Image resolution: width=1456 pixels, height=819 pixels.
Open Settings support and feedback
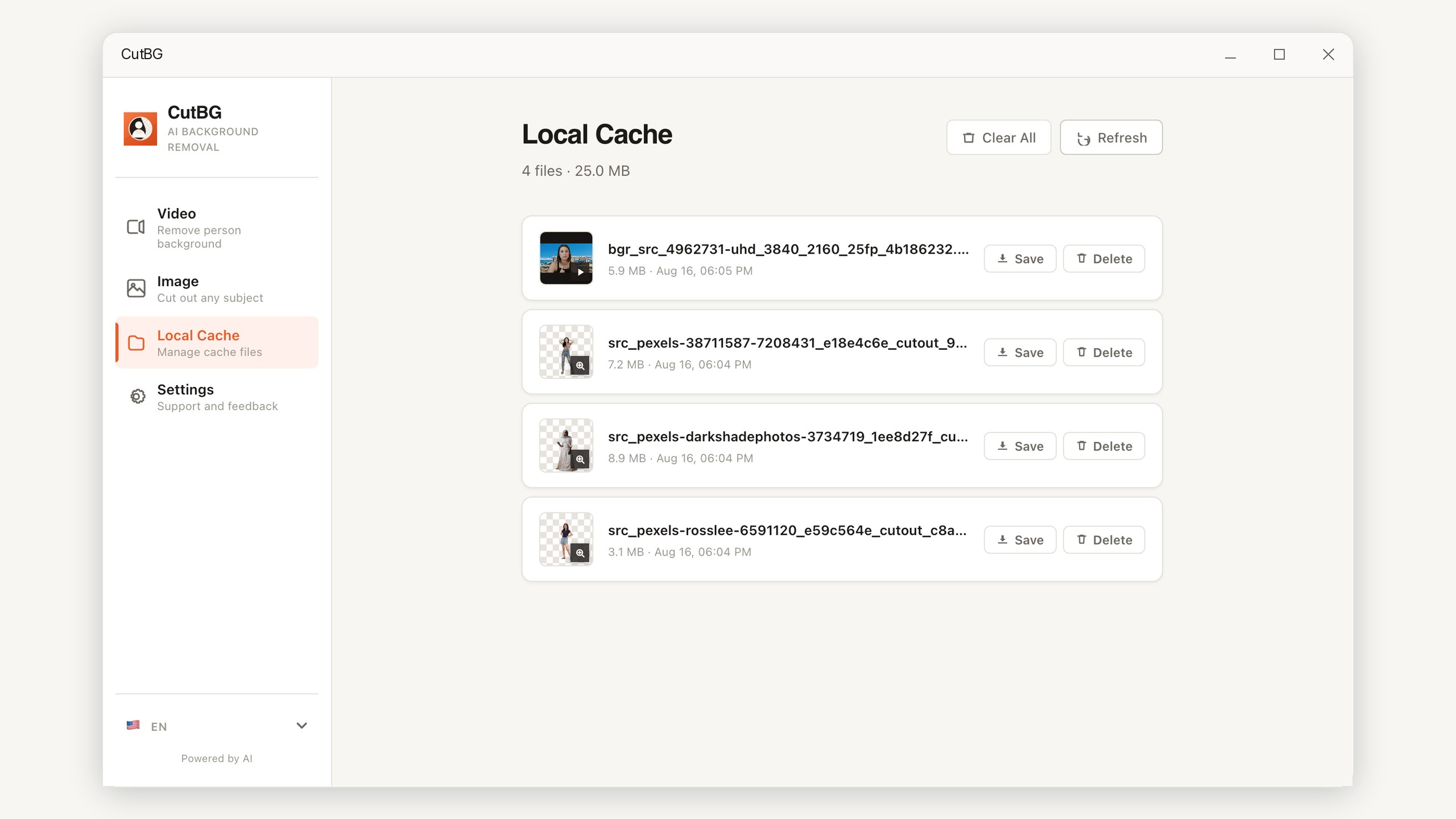point(217,397)
